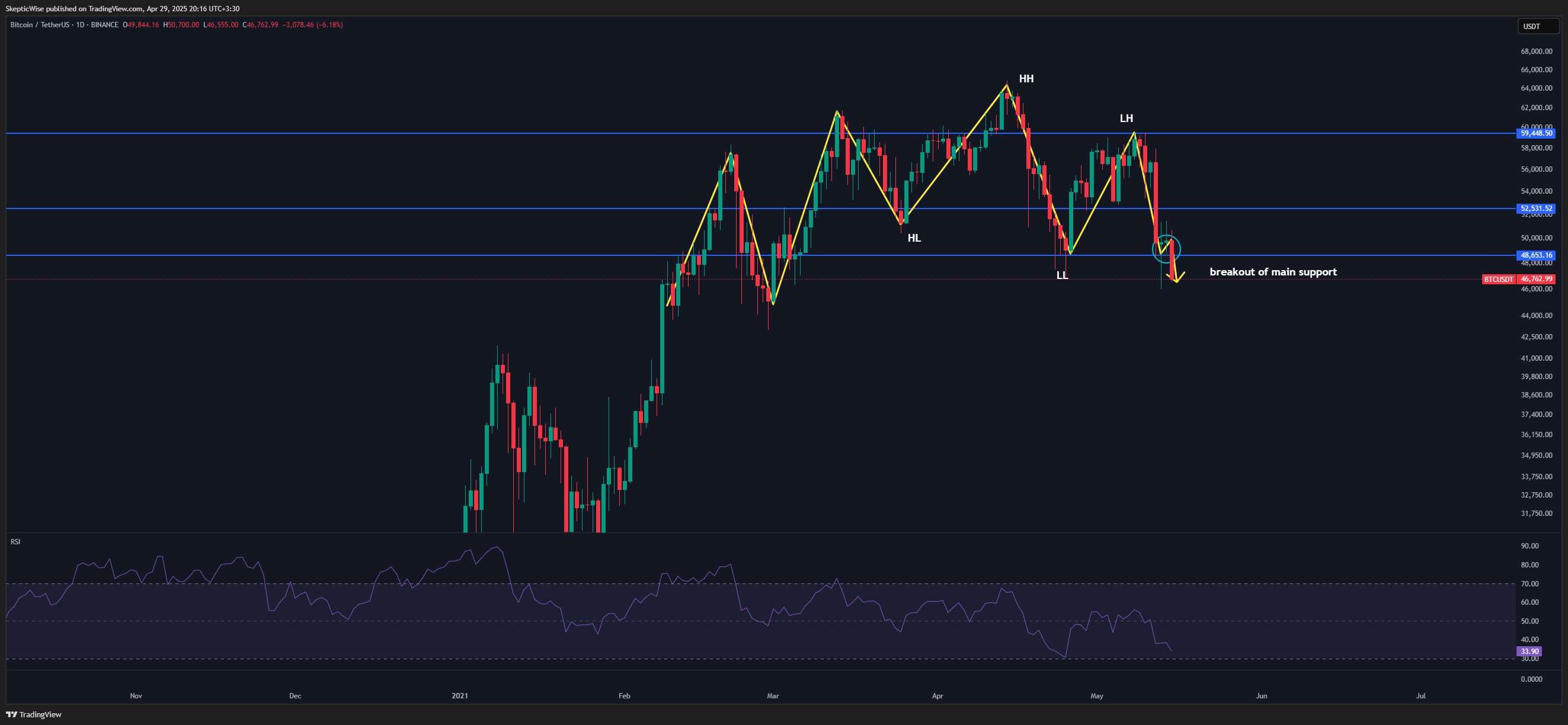This screenshot has width=1568, height=725.
Task: Click the -3,078.46 (-6.18%) change value
Action: [x=313, y=25]
